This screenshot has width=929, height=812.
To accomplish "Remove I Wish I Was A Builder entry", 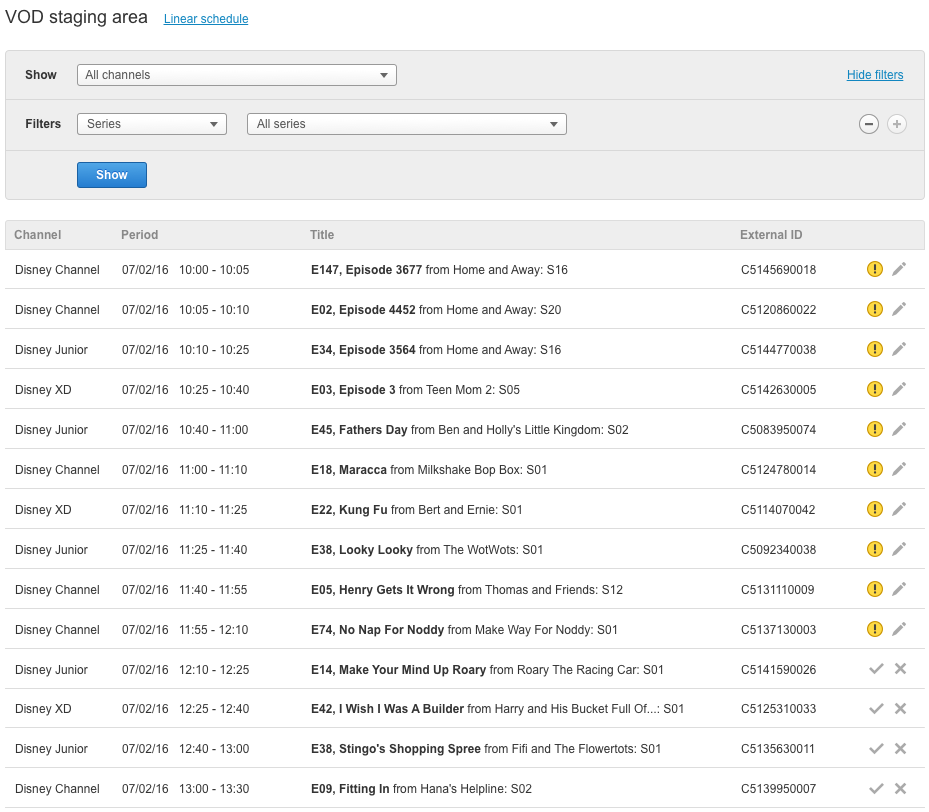I will point(900,708).
